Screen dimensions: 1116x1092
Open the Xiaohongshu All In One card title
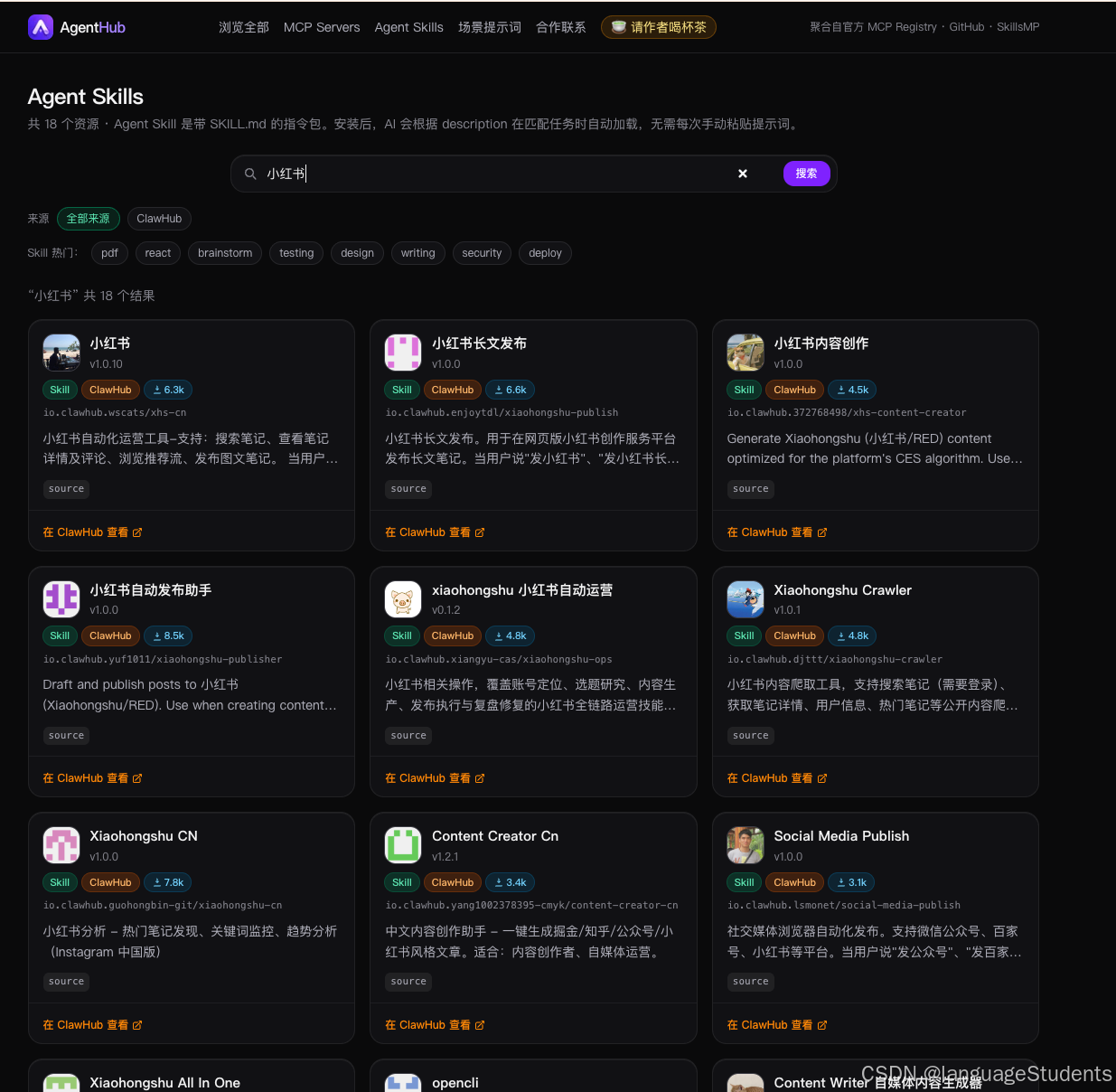pyautogui.click(x=165, y=1083)
